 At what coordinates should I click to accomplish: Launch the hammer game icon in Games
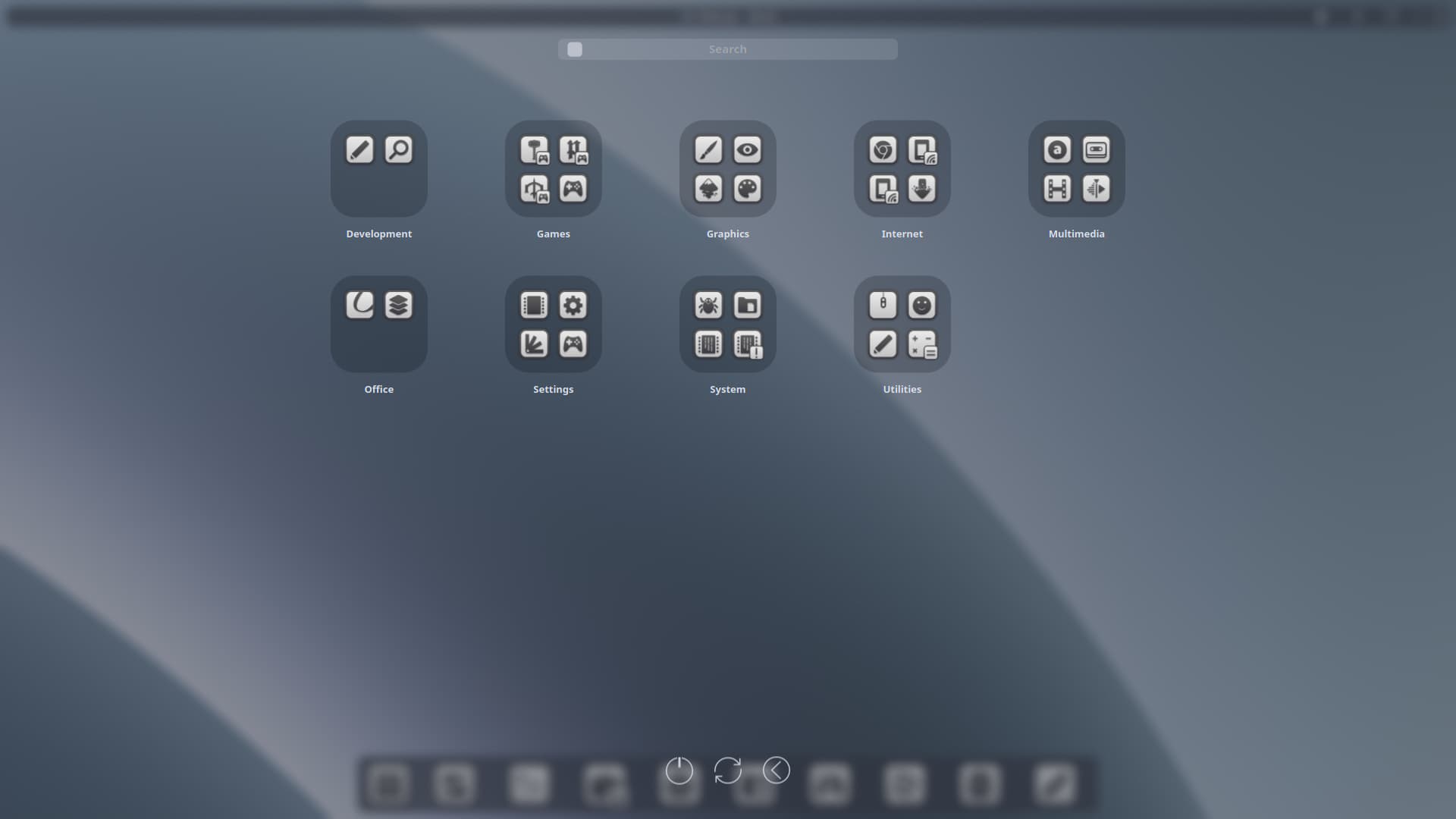point(534,150)
